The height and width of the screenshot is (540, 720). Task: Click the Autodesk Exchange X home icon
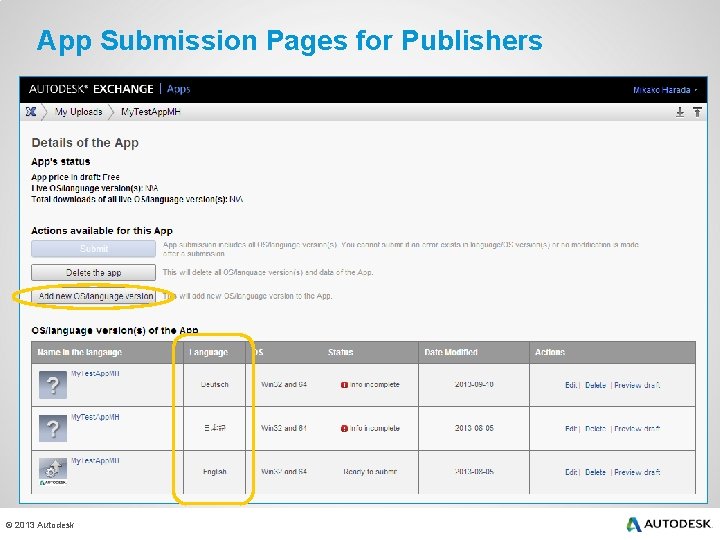pyautogui.click(x=31, y=112)
